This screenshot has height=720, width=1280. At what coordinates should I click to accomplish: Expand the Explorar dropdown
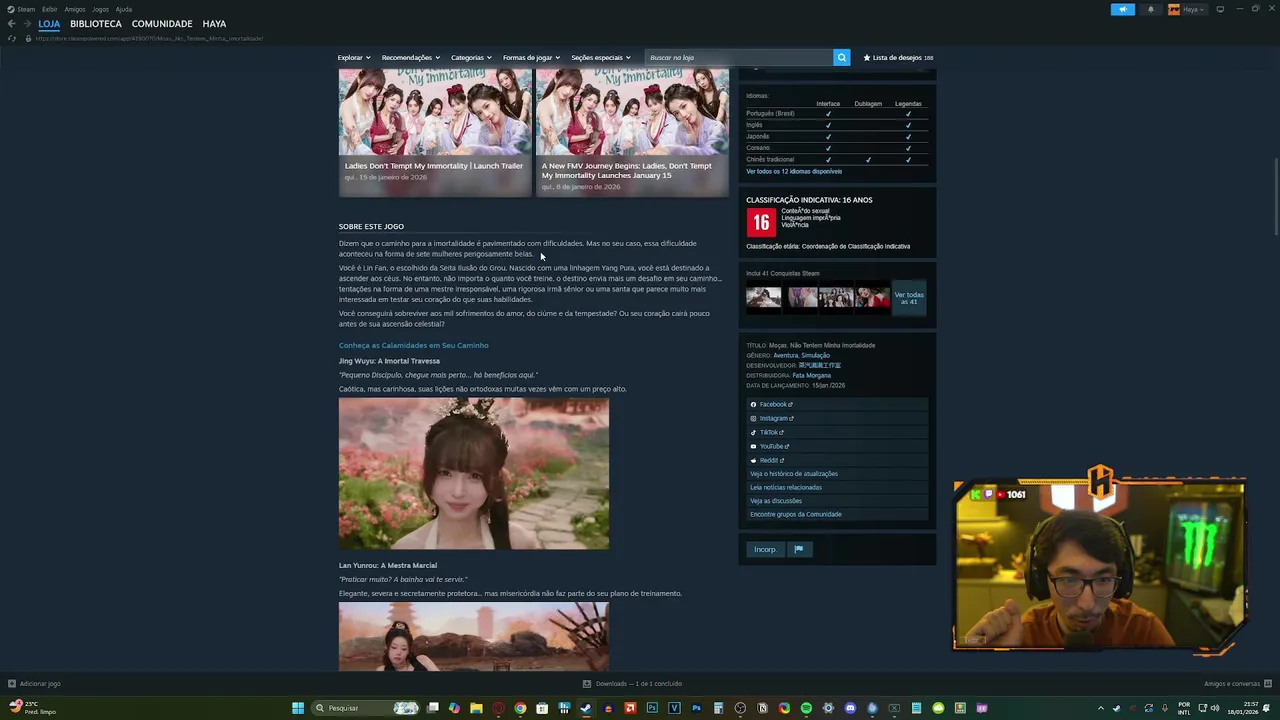click(354, 57)
